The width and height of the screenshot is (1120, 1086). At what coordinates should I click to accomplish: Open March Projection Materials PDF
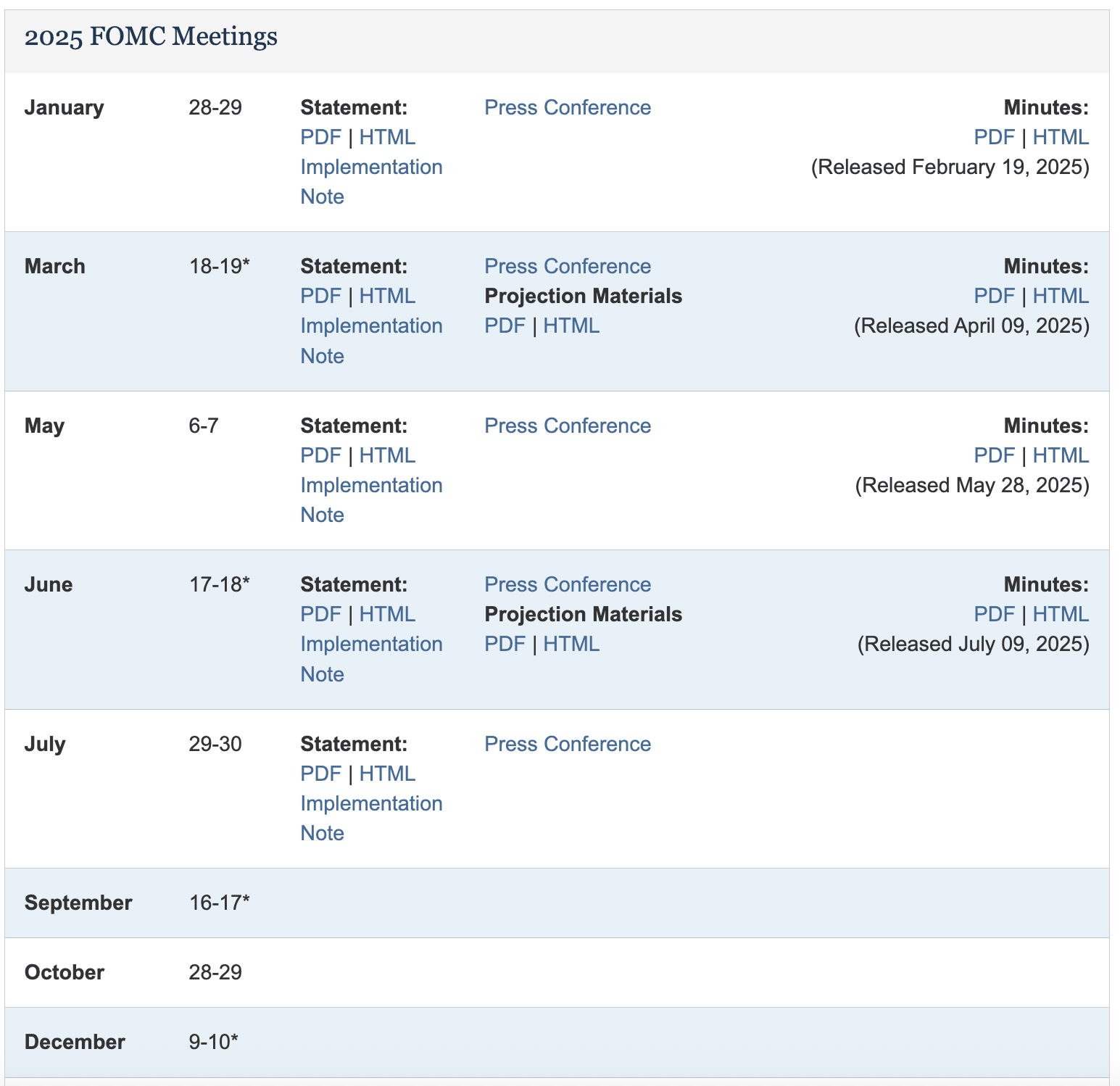[505, 326]
